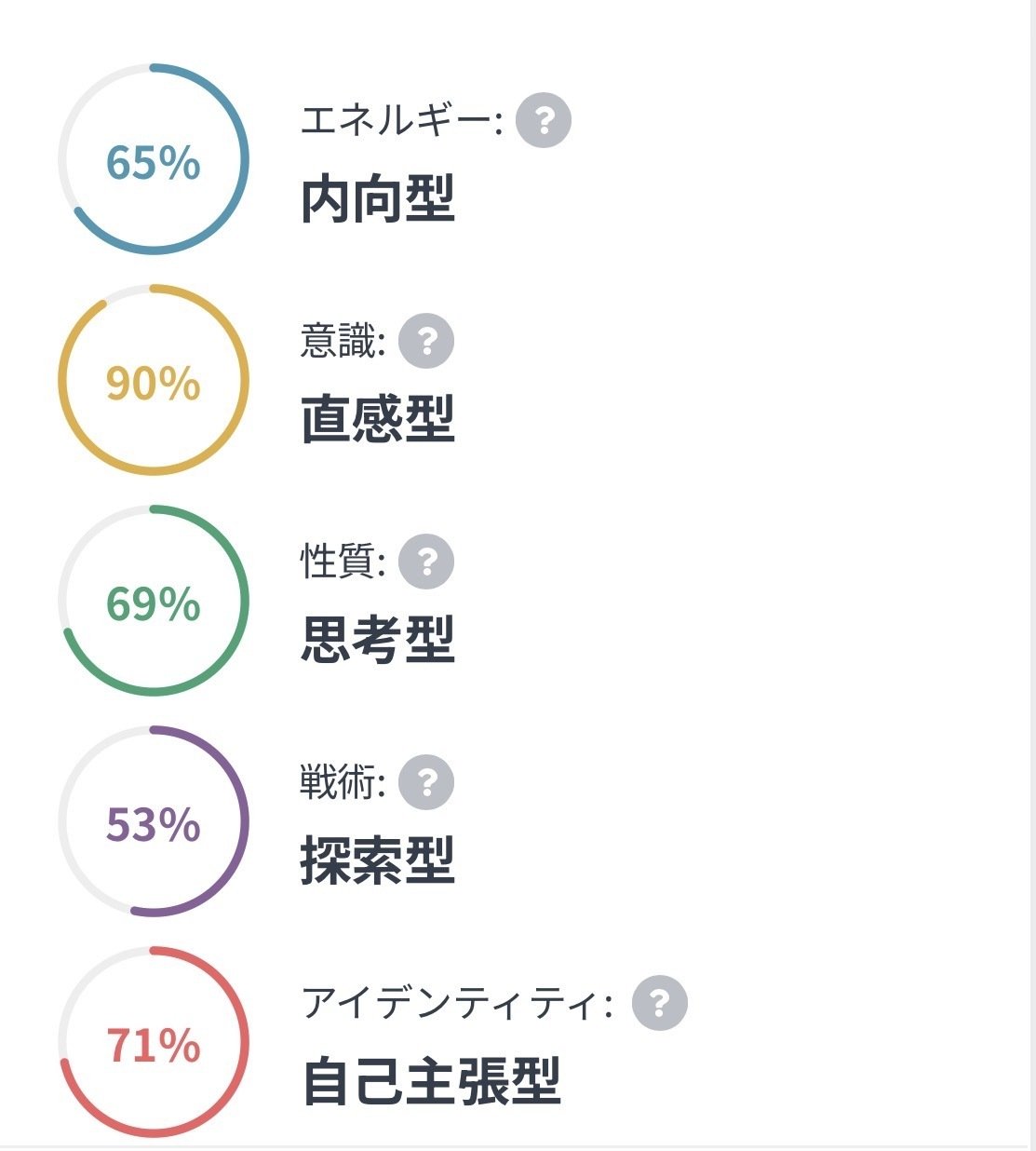Click the 内向型 result heading

pos(378,199)
